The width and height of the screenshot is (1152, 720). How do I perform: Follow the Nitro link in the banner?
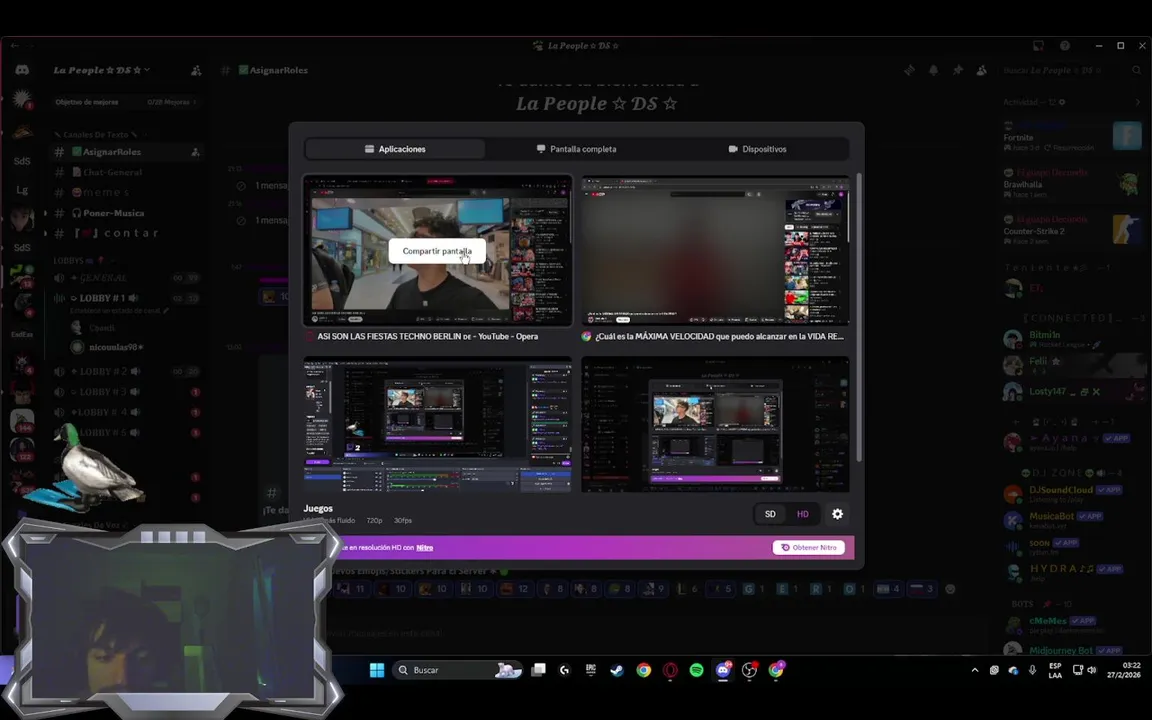pos(425,547)
